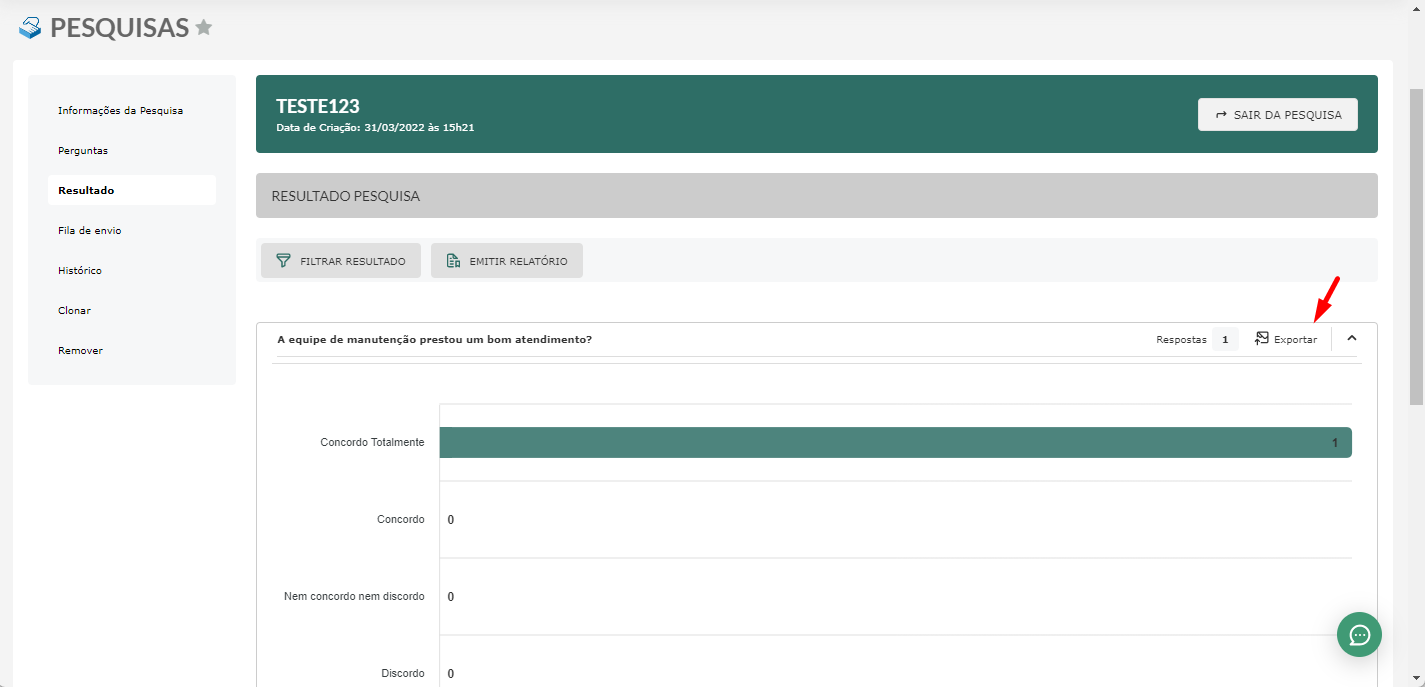Click the export icon beside Exportar
This screenshot has height=687, width=1425.
(x=1262, y=339)
